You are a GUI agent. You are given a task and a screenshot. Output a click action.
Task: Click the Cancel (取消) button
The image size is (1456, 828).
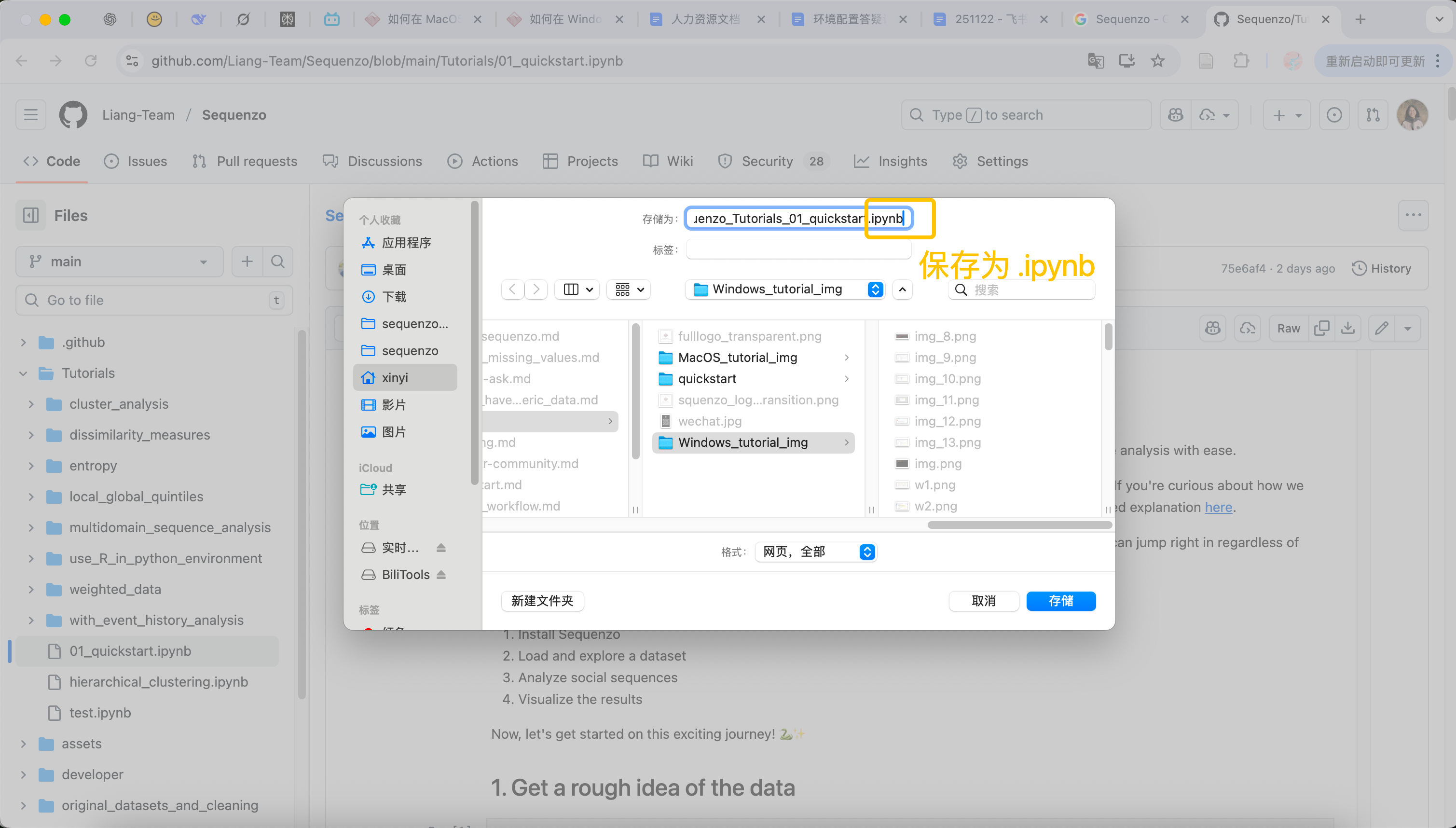983,601
